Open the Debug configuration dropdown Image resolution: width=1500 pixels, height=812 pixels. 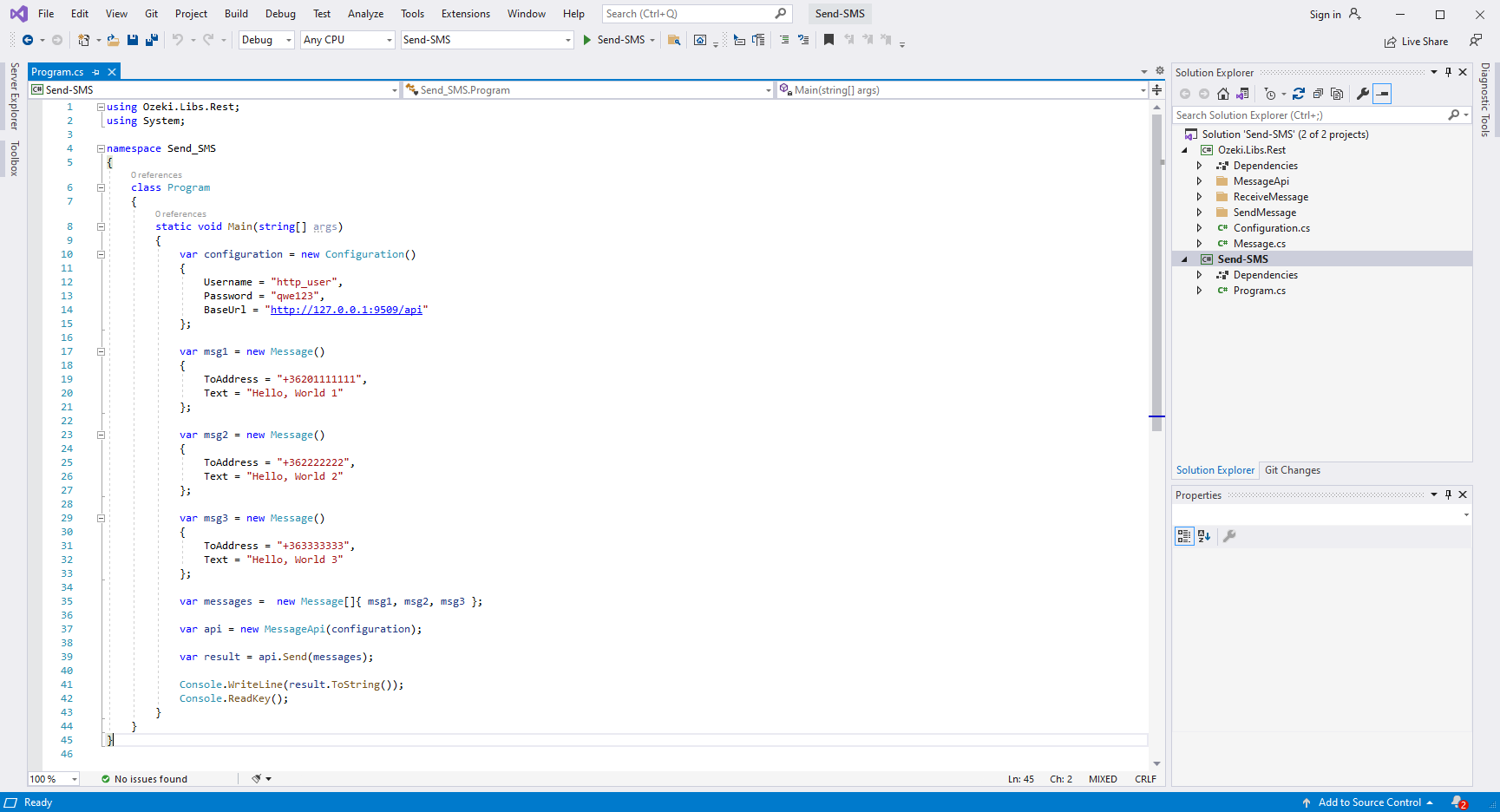(266, 40)
